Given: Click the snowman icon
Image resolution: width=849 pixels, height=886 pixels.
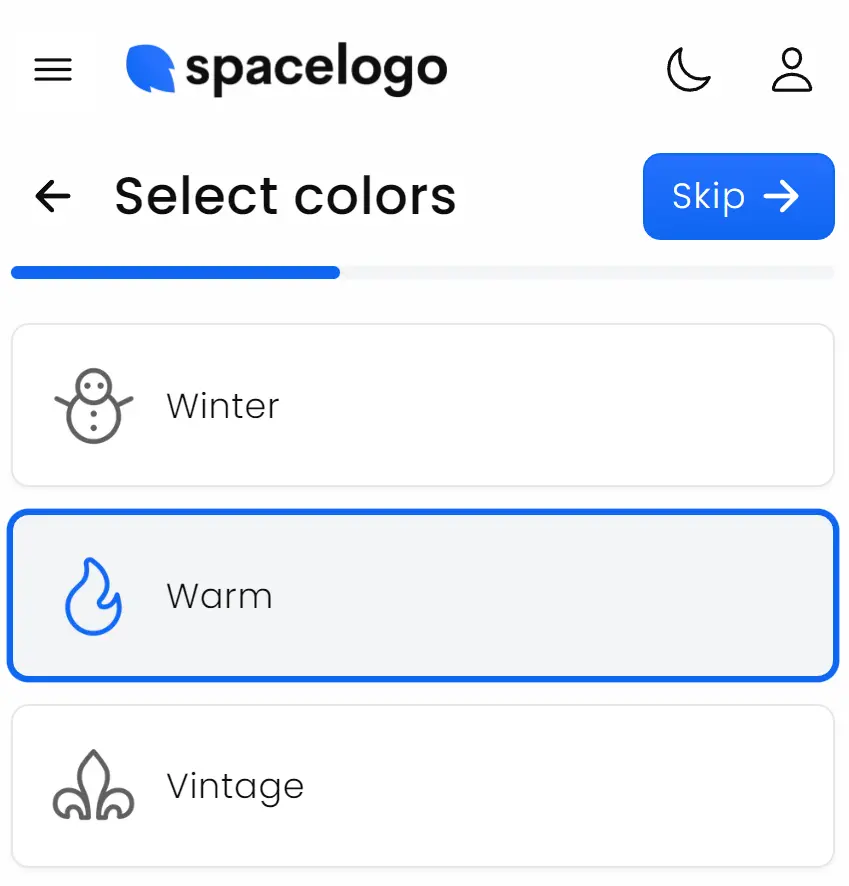Looking at the screenshot, I should 93,406.
